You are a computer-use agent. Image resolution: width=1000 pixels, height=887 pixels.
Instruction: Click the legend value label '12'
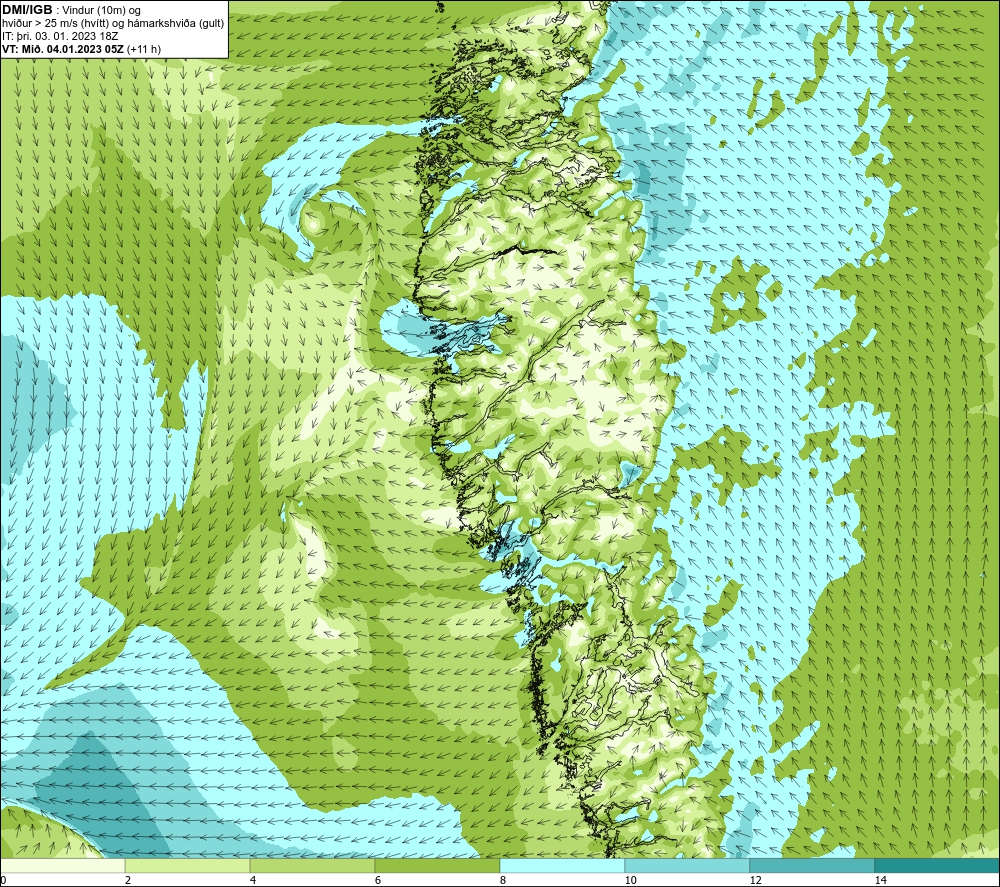pyautogui.click(x=755, y=881)
